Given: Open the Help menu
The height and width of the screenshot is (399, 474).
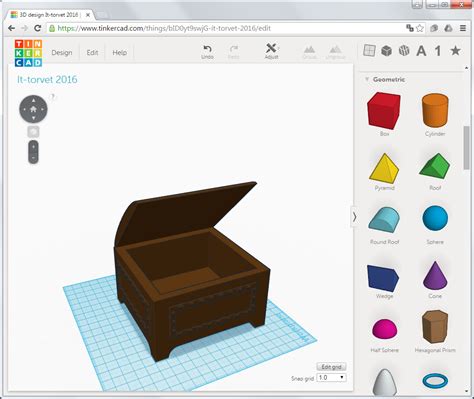Looking at the screenshot, I should [119, 53].
